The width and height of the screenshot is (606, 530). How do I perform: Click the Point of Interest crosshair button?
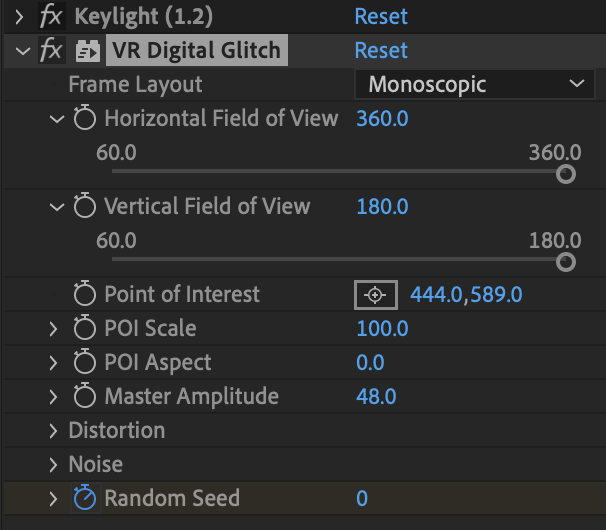tap(375, 295)
